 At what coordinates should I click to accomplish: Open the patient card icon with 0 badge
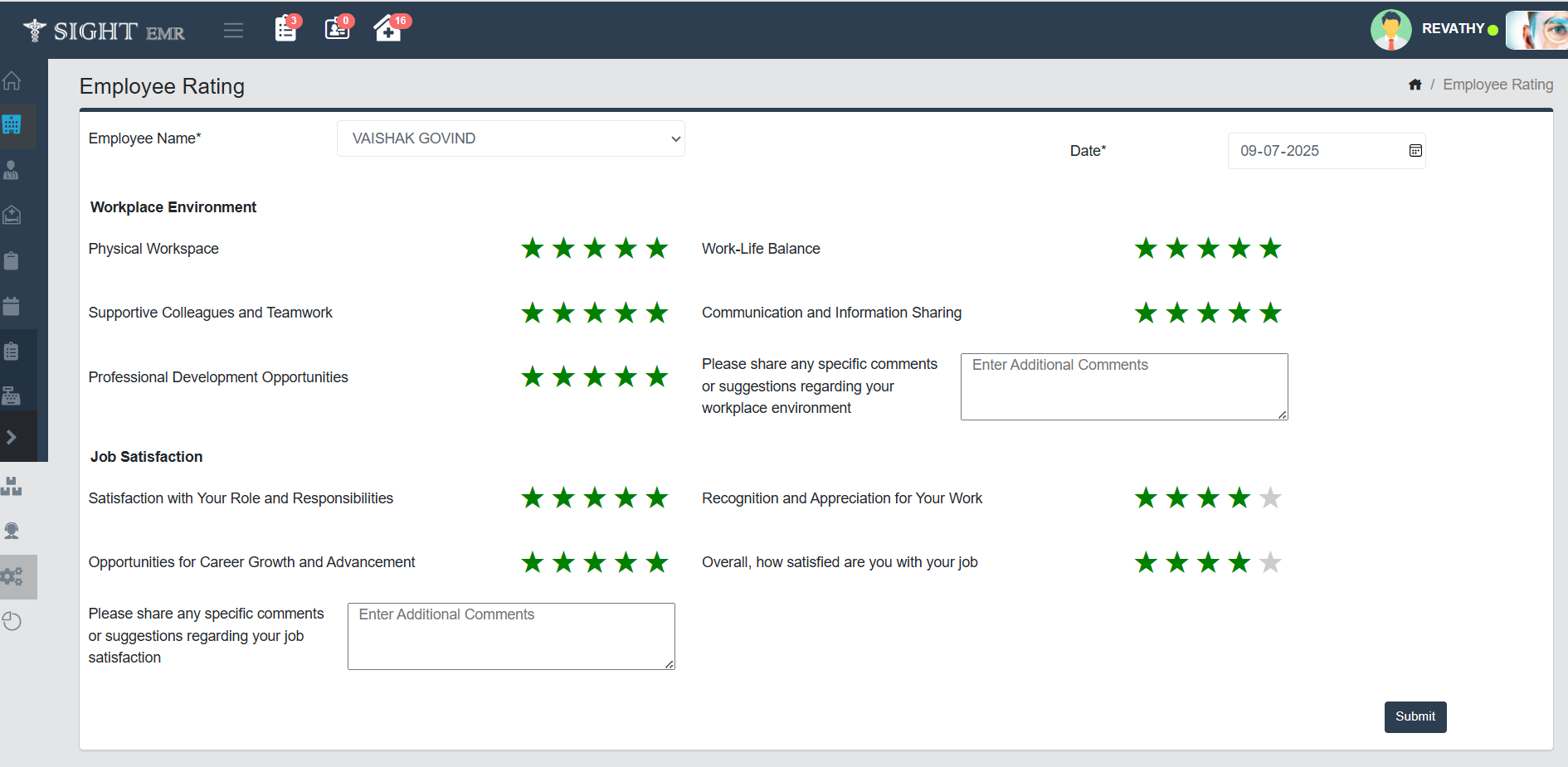[x=337, y=29]
